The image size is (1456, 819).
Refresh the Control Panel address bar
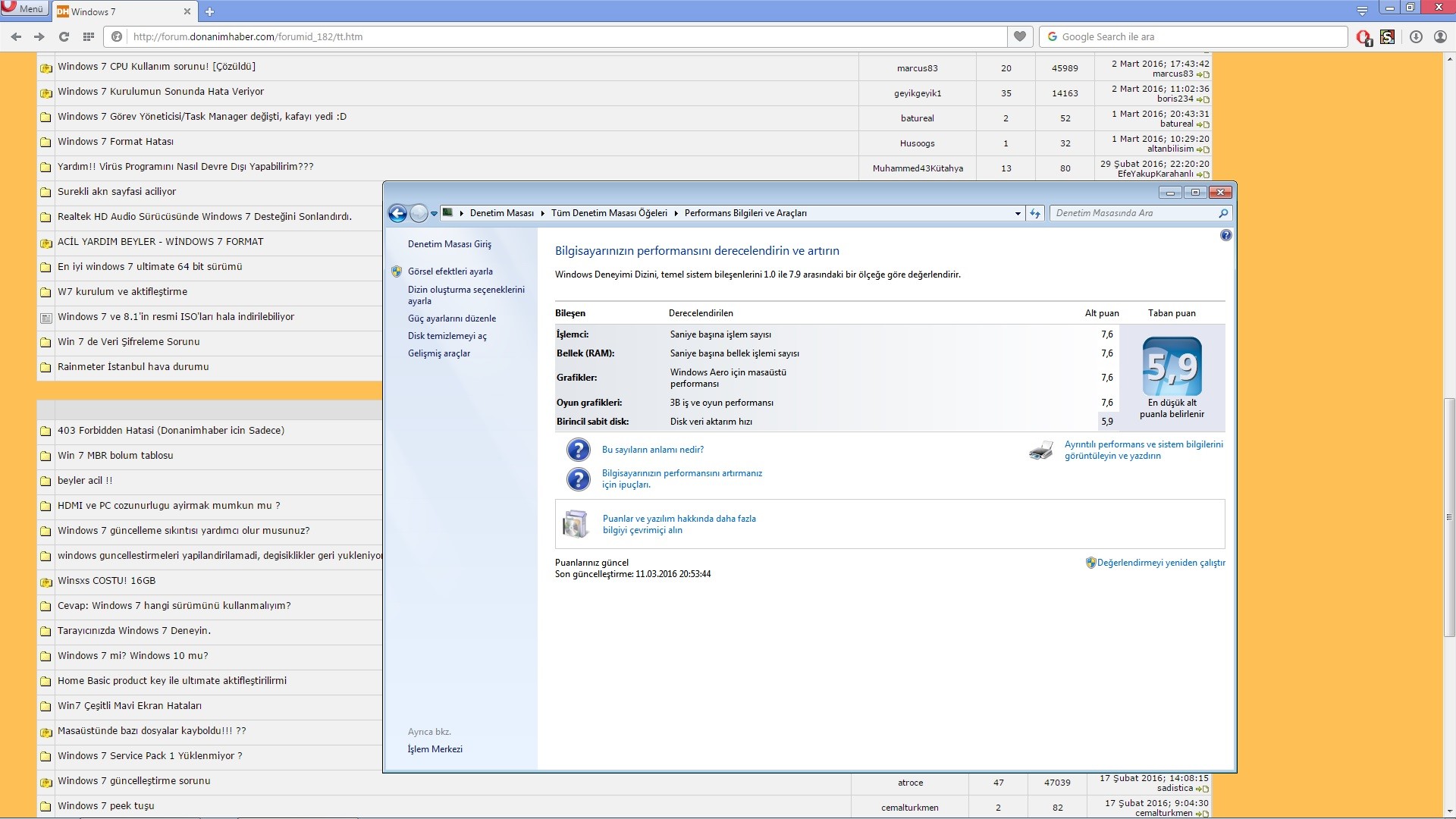click(x=1035, y=214)
